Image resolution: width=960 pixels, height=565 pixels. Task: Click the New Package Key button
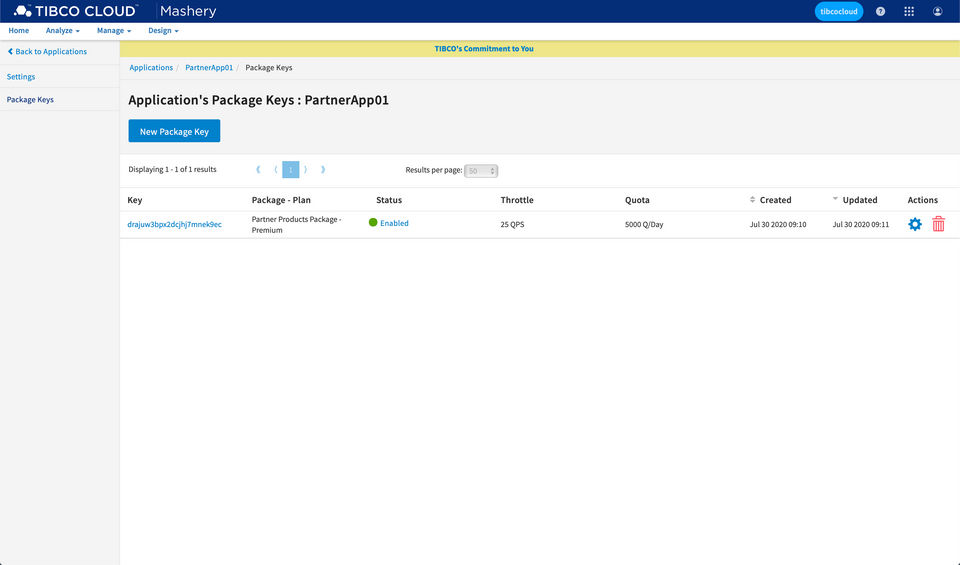[x=174, y=131]
